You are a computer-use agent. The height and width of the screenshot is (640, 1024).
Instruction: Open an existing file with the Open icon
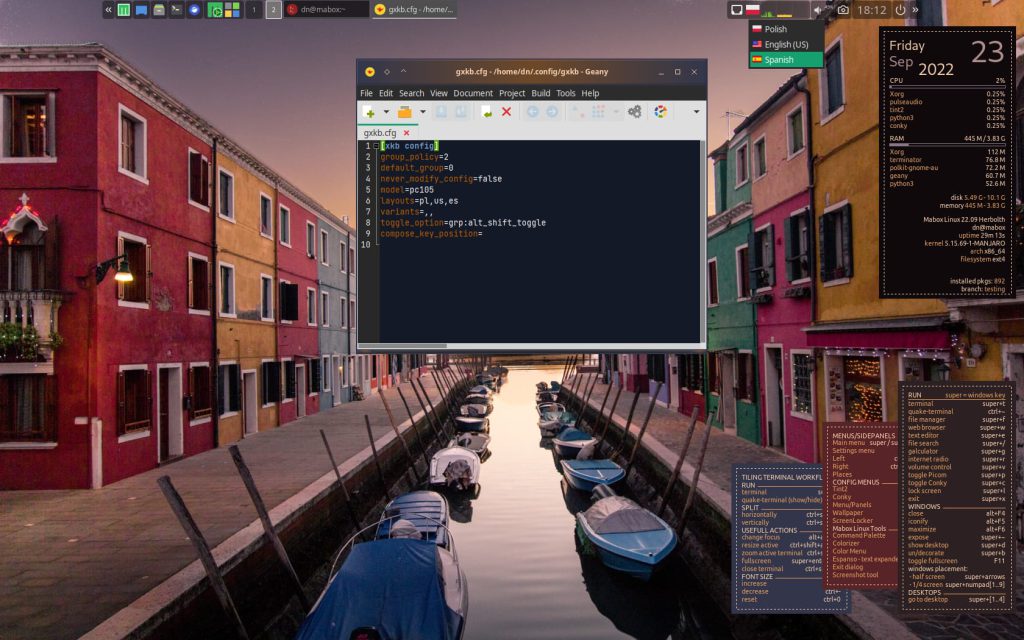point(404,112)
